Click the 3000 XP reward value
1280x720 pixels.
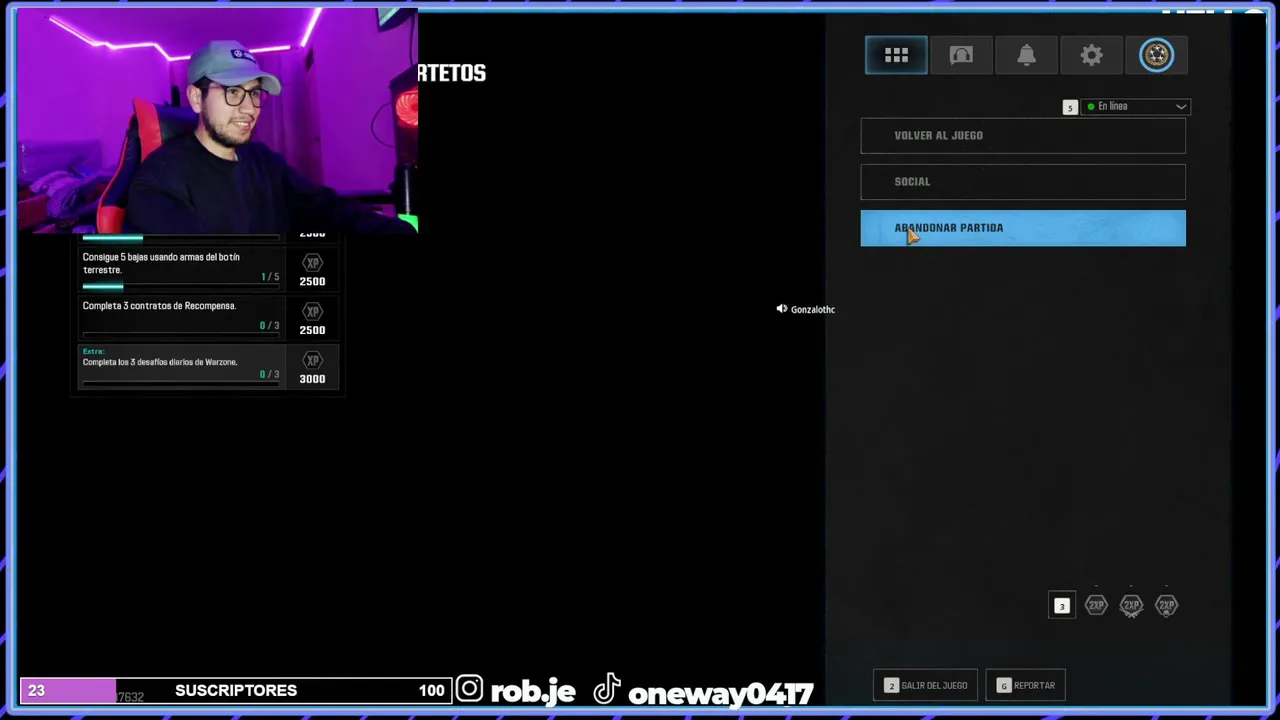[312, 379]
